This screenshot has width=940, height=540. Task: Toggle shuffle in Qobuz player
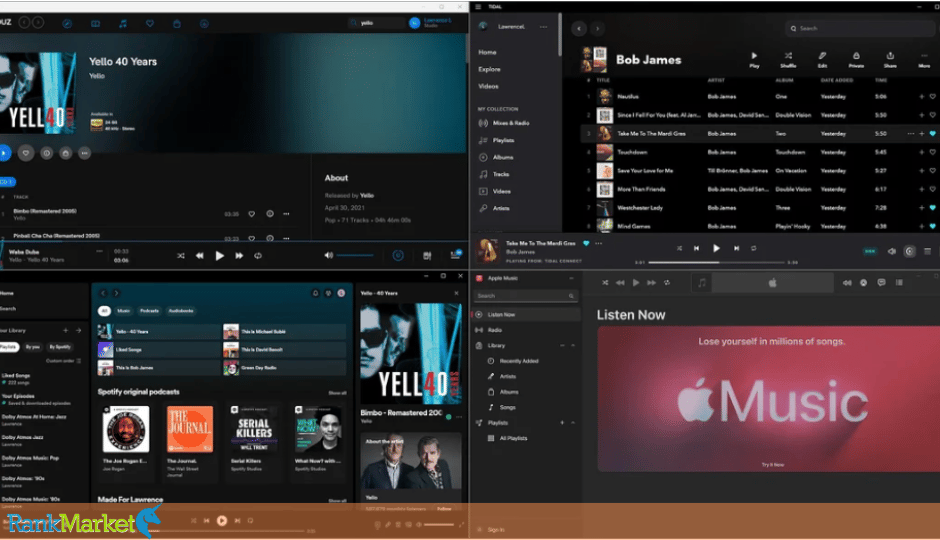click(180, 255)
